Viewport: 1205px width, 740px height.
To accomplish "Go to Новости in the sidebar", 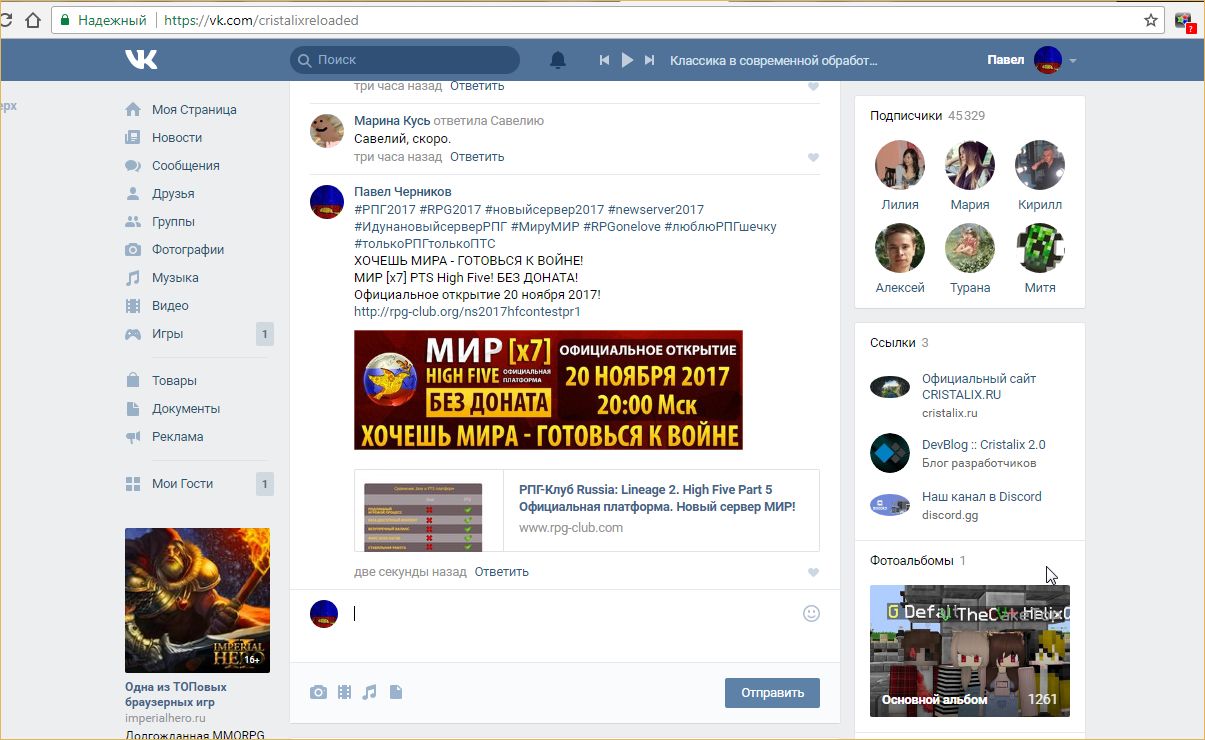I will click(177, 138).
